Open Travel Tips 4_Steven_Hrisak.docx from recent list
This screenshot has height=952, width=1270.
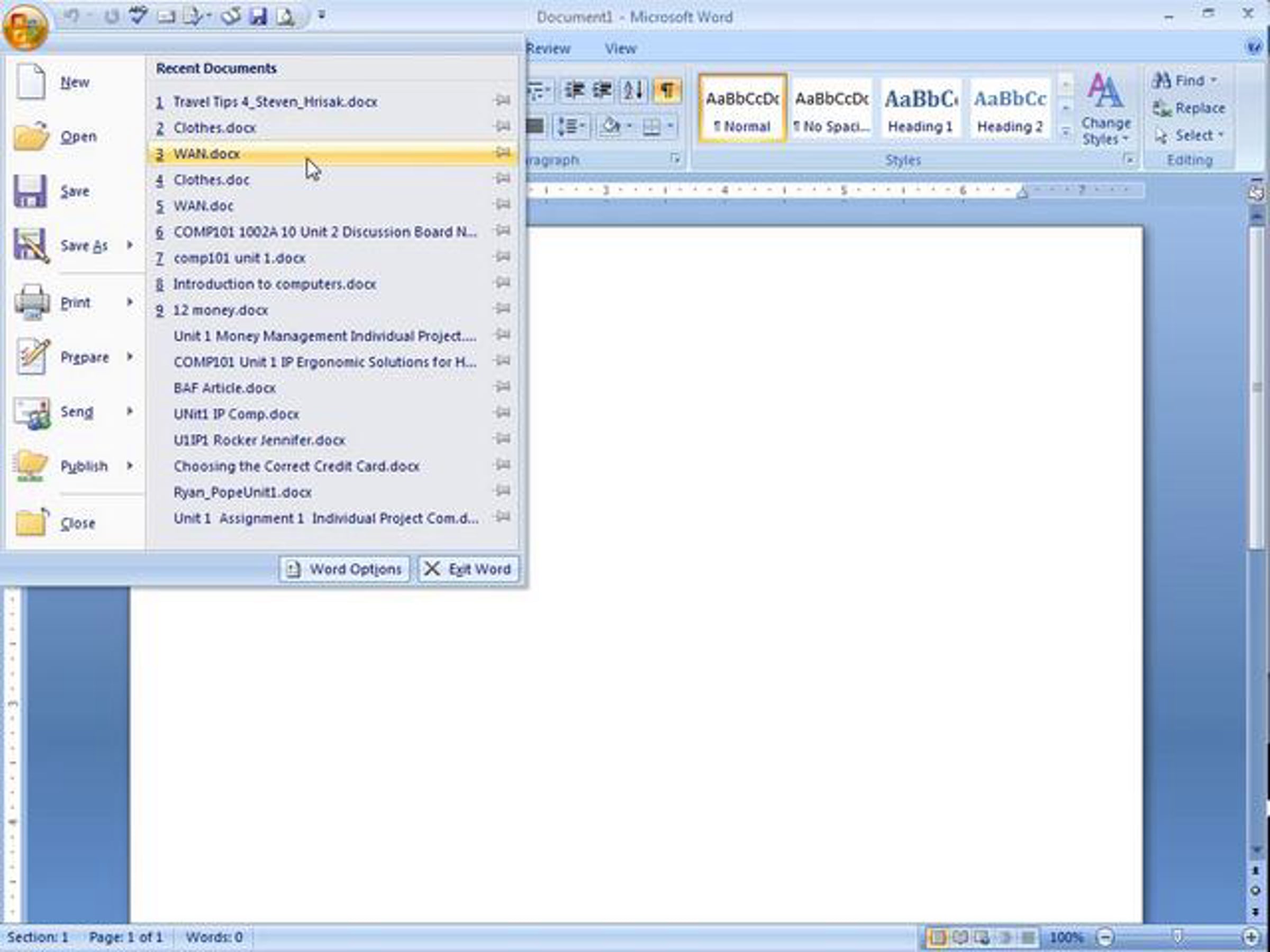click(275, 102)
